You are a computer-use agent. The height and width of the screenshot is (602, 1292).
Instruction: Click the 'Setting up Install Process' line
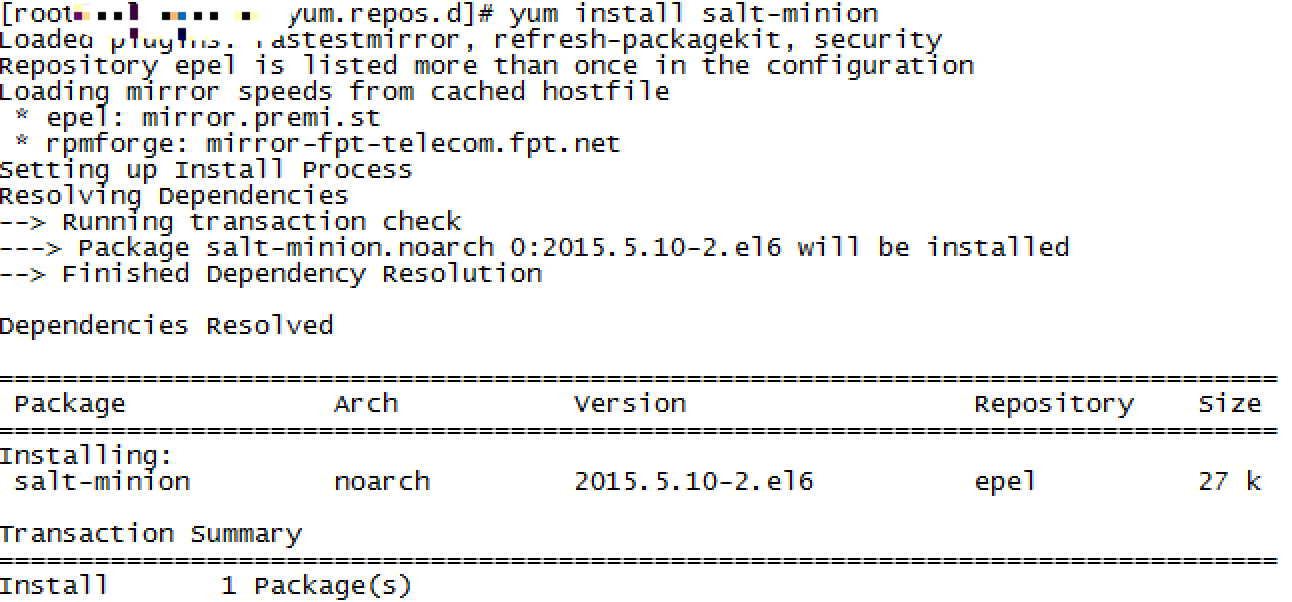pos(206,171)
